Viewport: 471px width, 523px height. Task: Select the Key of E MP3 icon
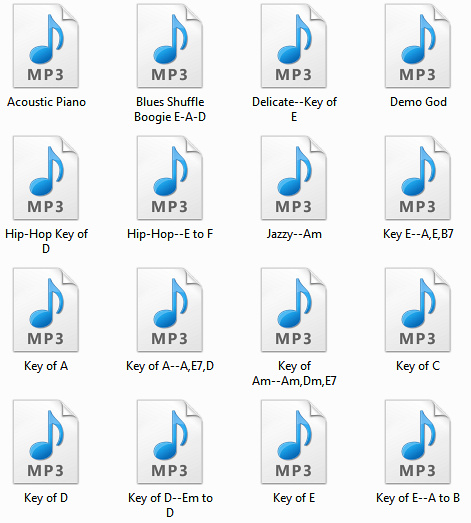click(x=294, y=442)
